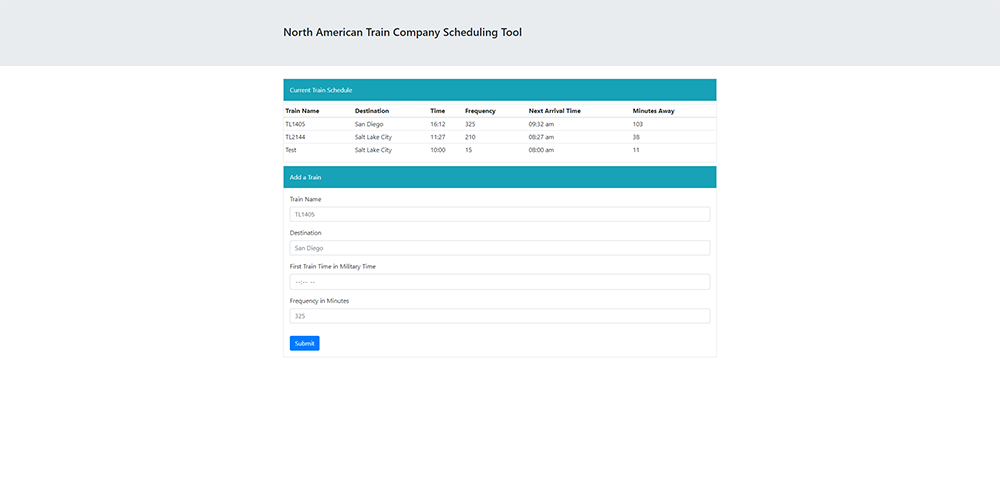Click the Submit button
The height and width of the screenshot is (500, 1000).
[x=304, y=343]
